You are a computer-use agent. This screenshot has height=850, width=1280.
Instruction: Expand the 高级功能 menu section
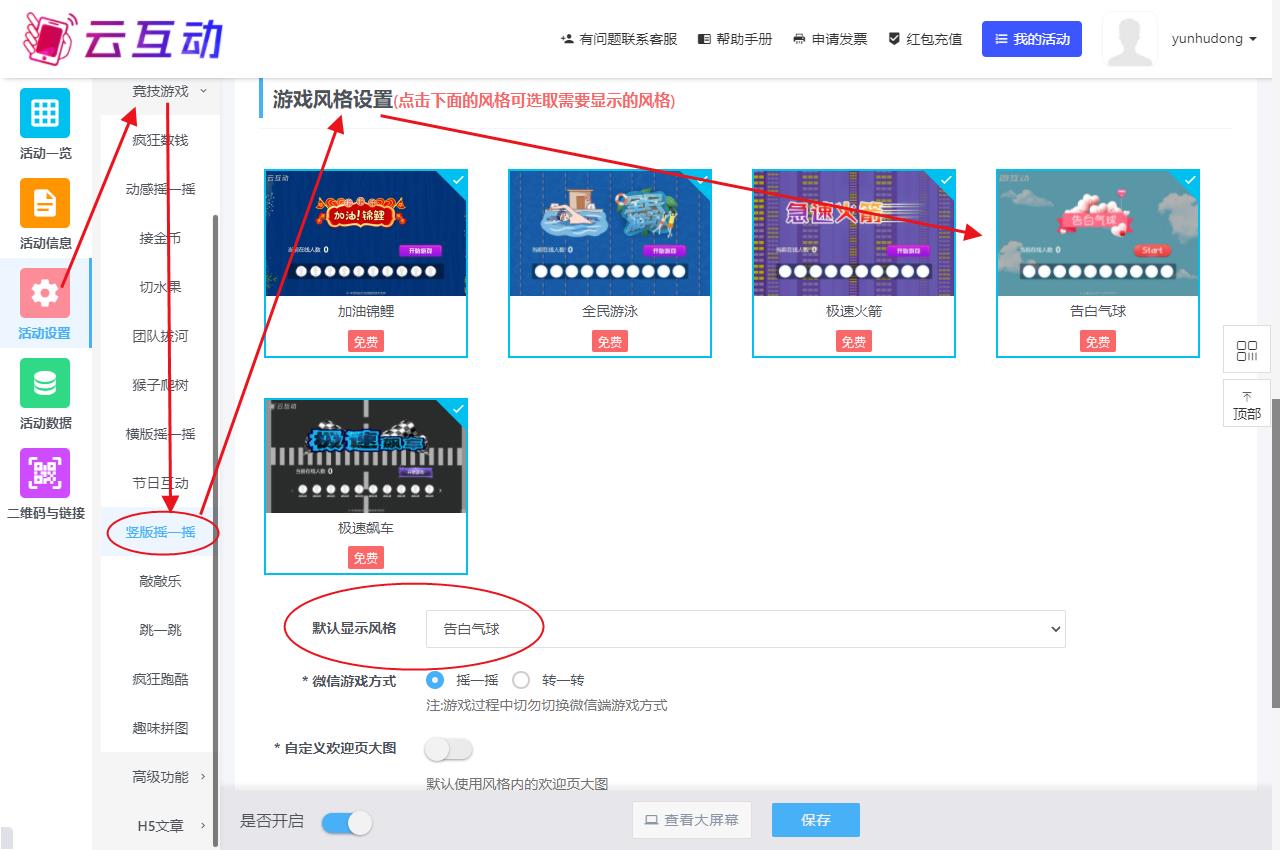[160, 777]
